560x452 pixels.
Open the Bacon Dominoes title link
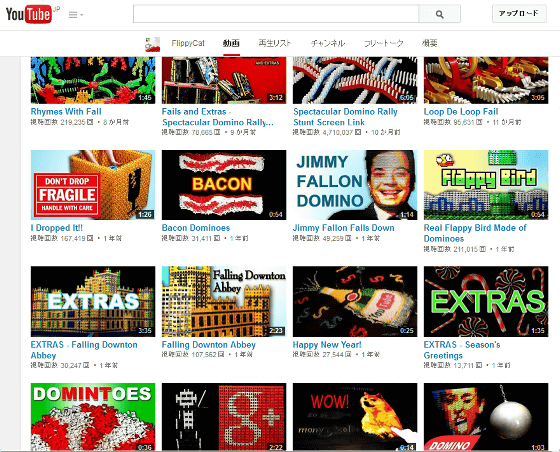click(x=196, y=228)
